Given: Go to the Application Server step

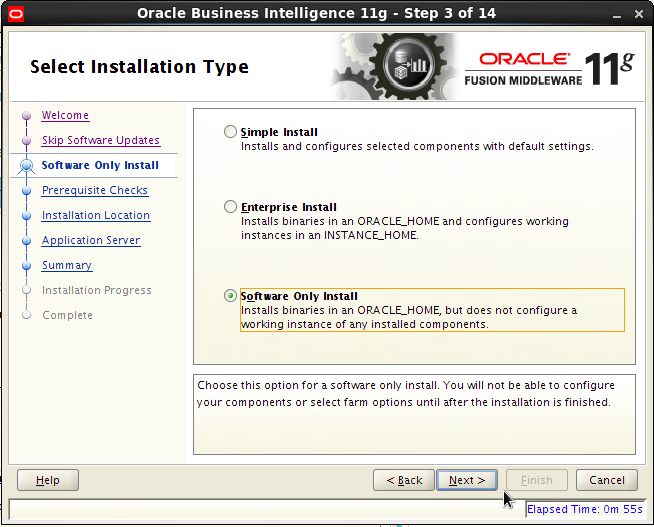Looking at the screenshot, I should click(x=91, y=240).
